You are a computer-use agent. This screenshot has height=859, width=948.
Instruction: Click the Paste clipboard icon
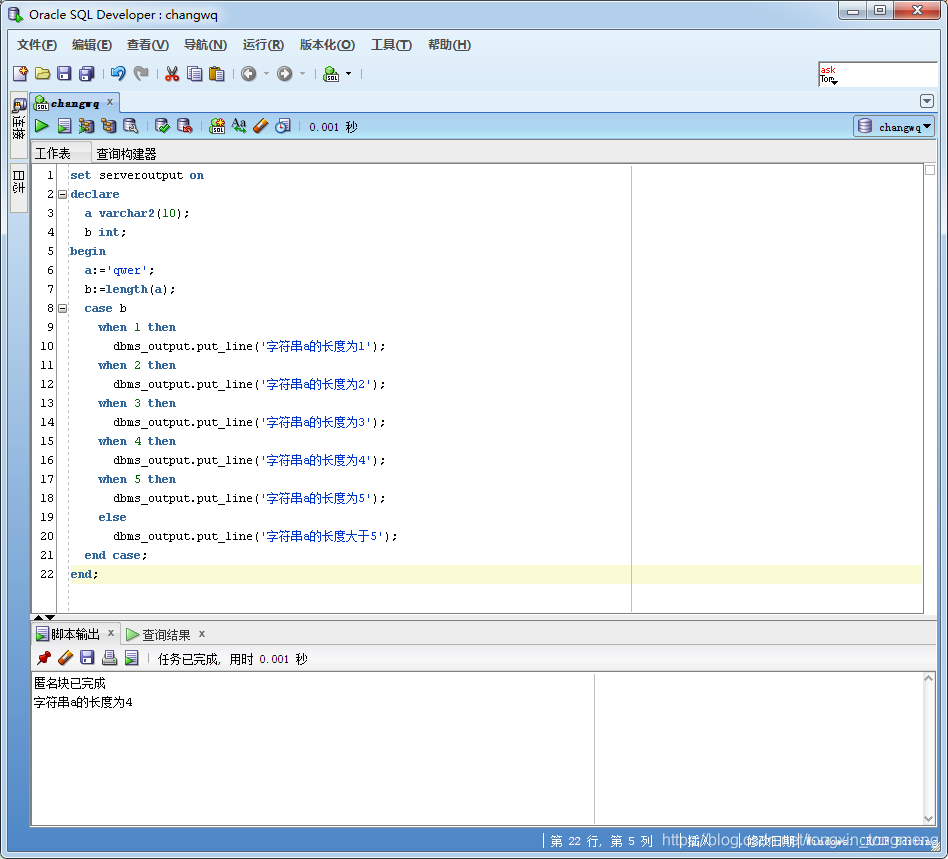click(x=216, y=74)
